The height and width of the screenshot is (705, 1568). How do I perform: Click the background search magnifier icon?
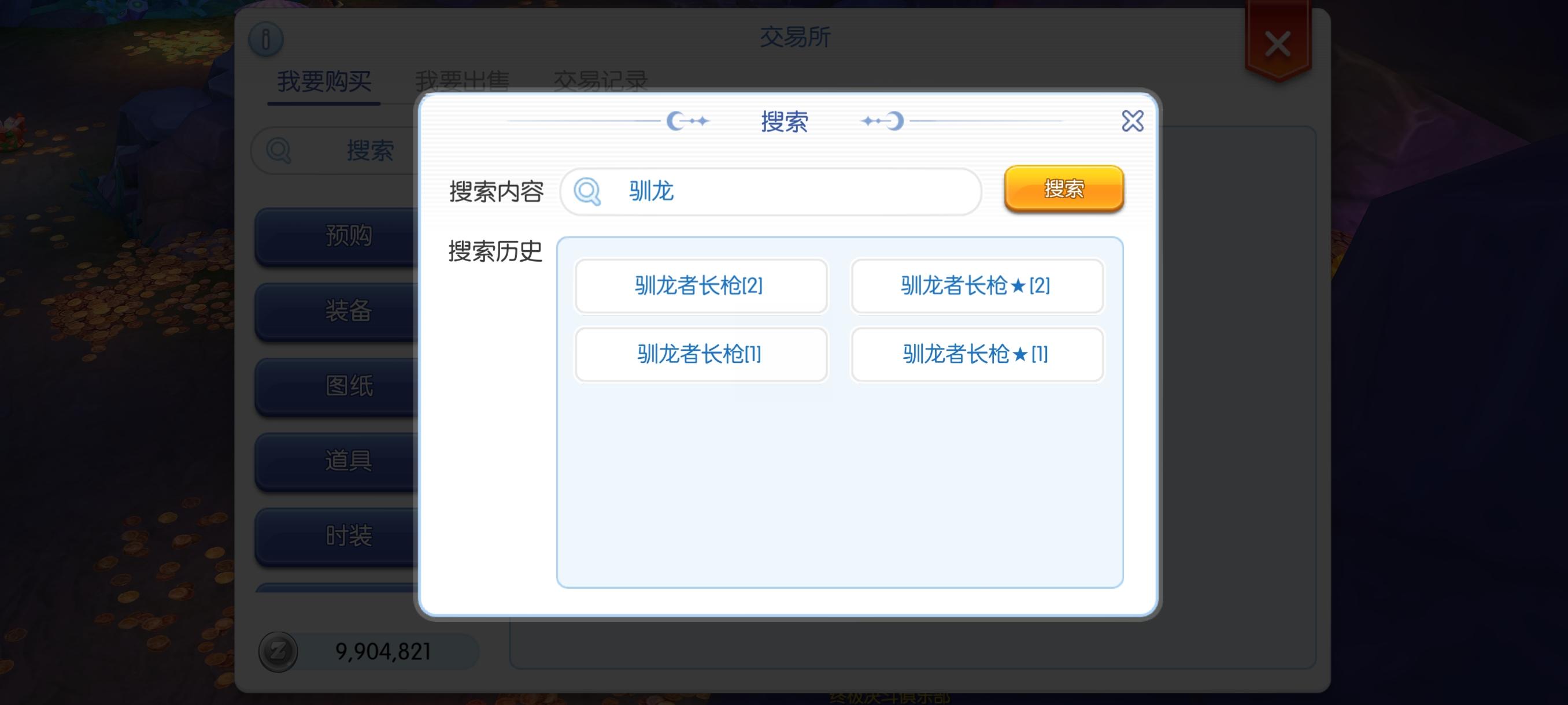(279, 150)
